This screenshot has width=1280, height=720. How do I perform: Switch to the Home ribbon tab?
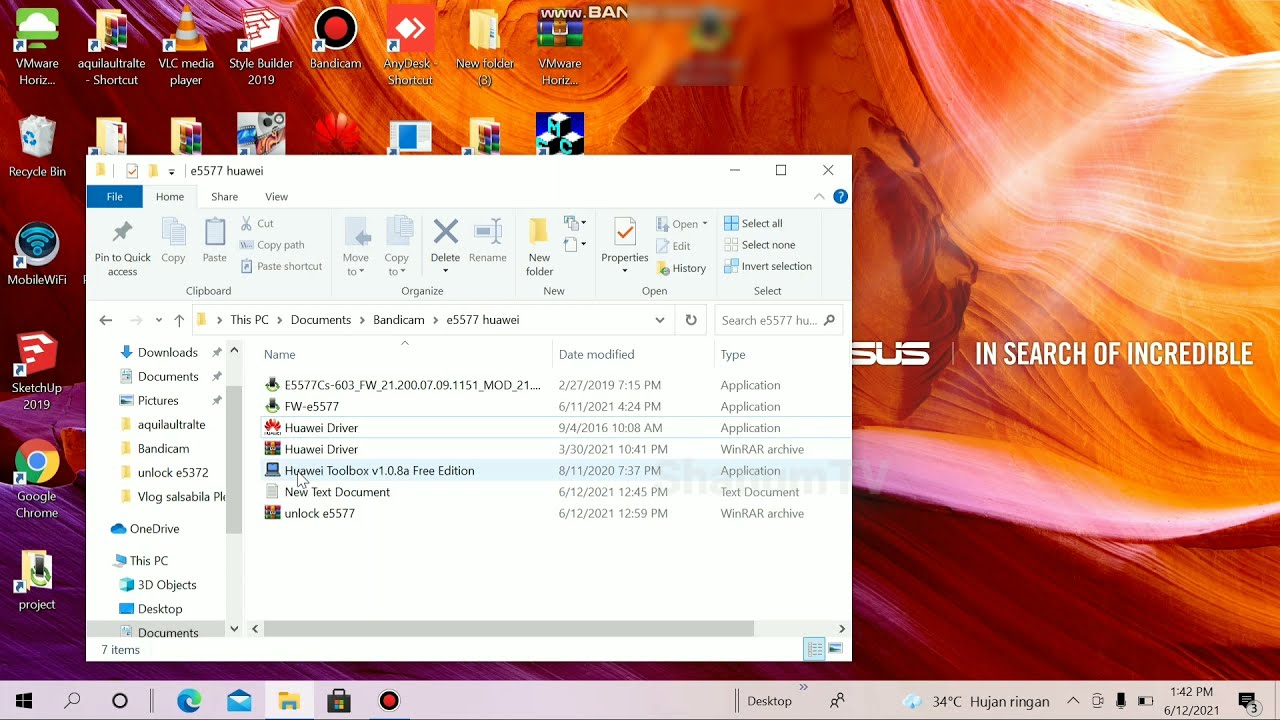170,197
